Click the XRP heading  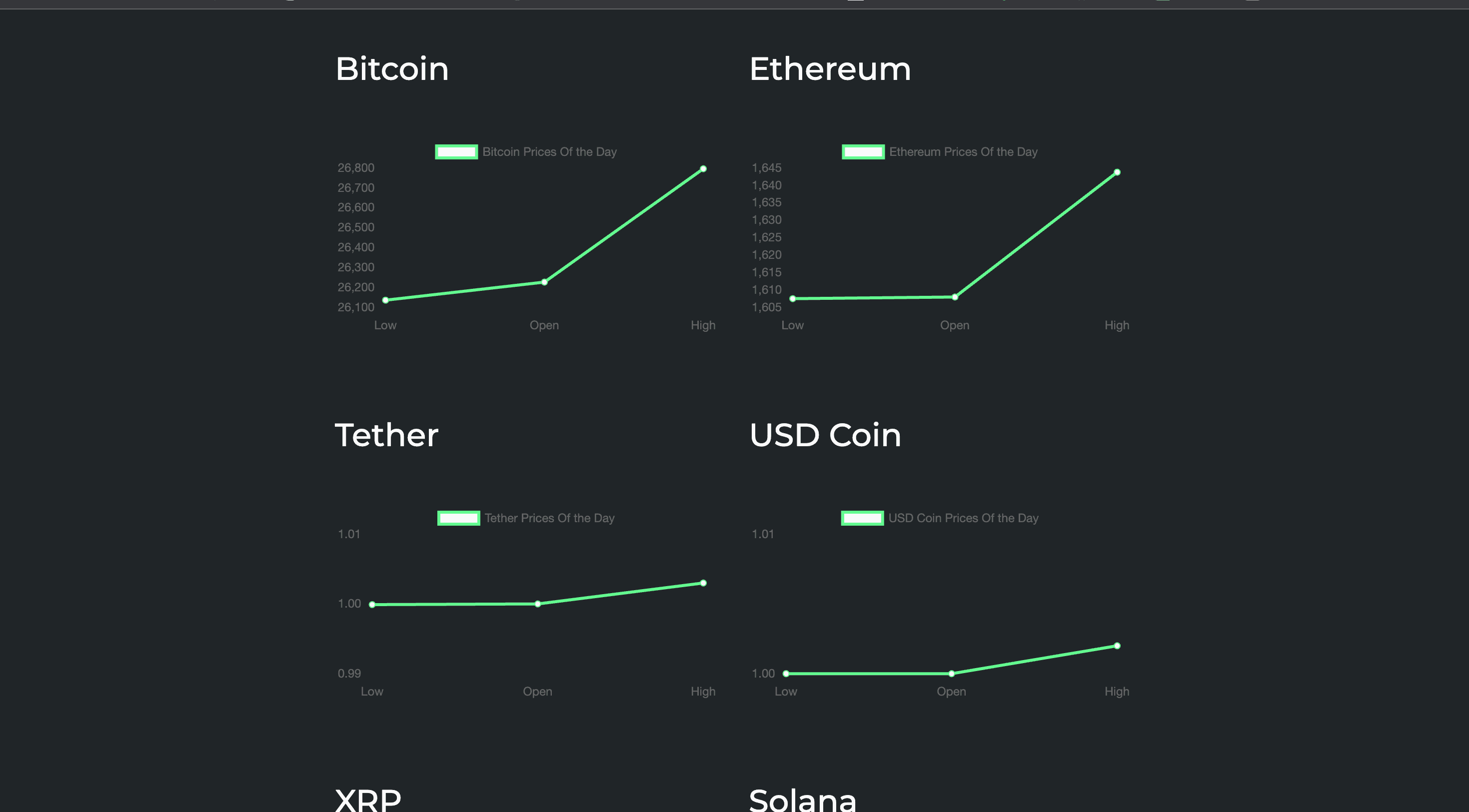coord(368,800)
